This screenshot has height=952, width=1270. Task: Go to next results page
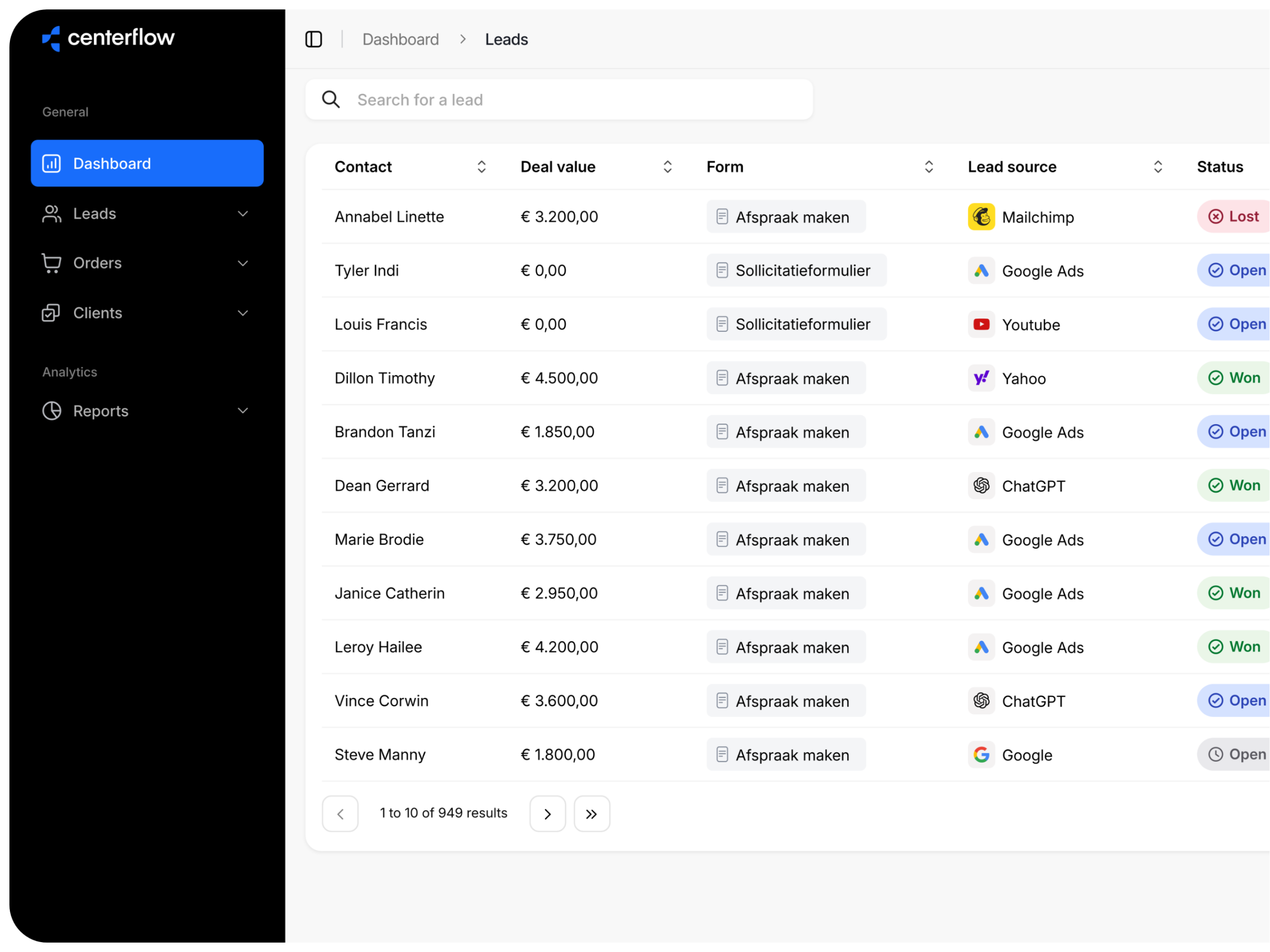pos(547,814)
